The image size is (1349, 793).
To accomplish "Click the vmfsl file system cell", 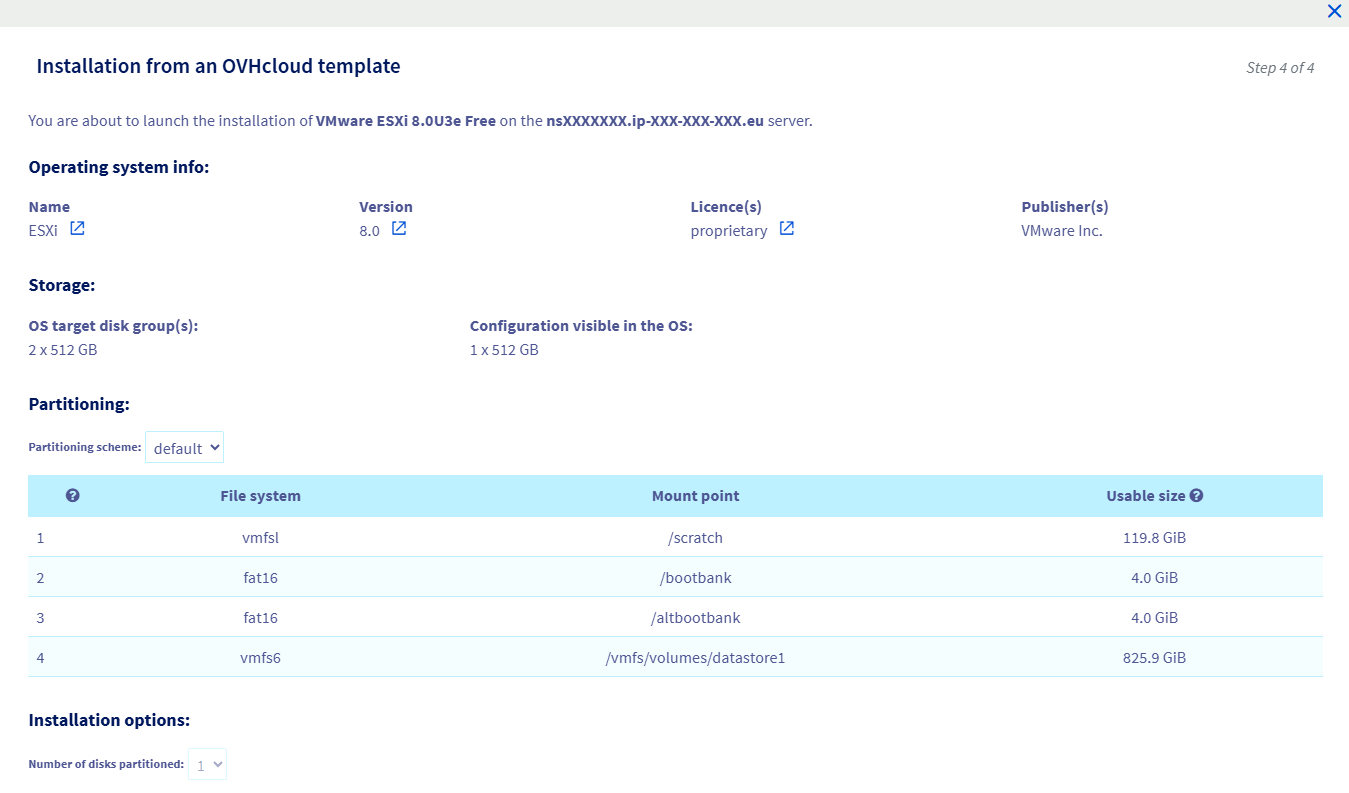I will (x=260, y=538).
